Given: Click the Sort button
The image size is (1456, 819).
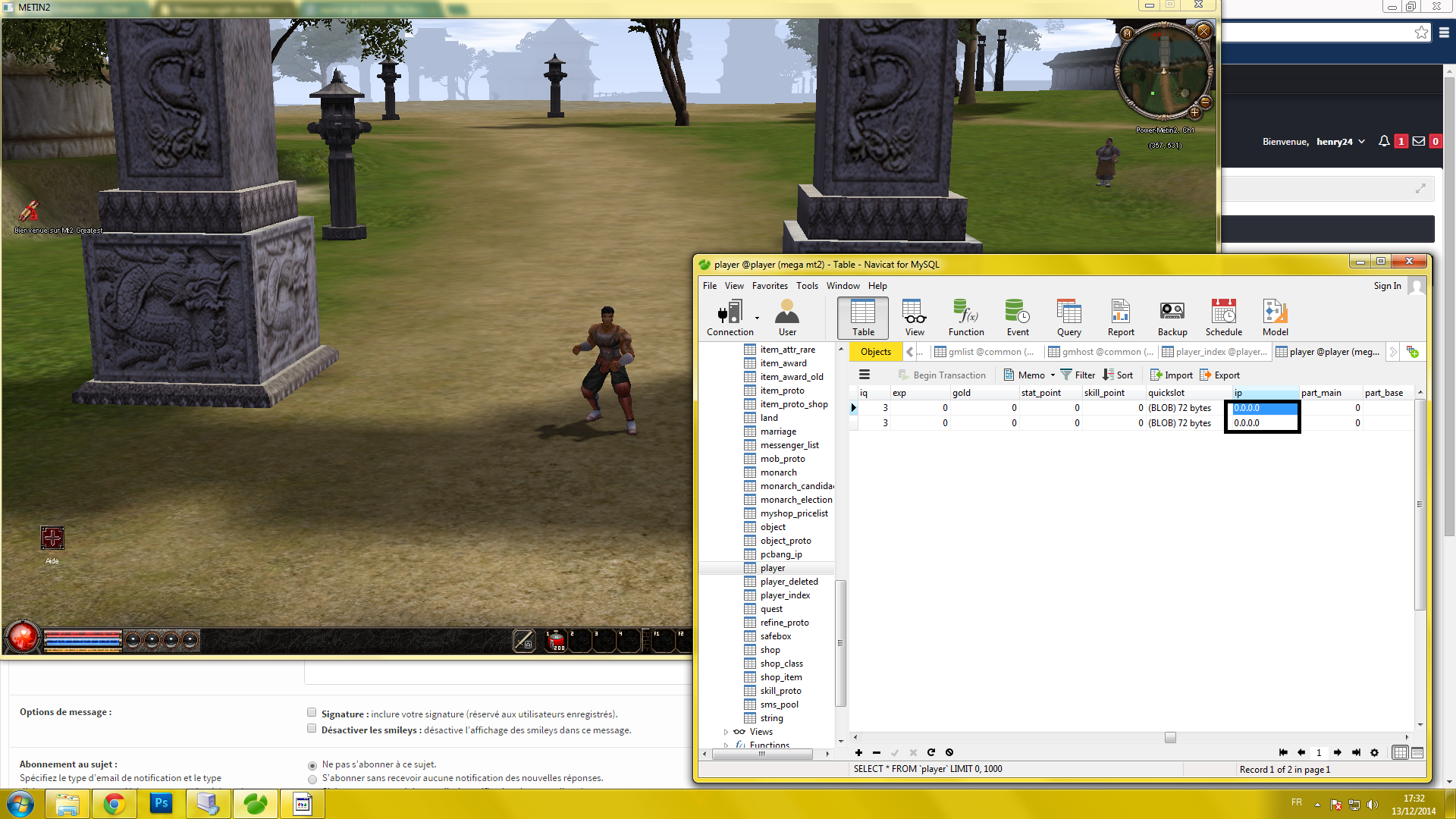Looking at the screenshot, I should point(1118,375).
